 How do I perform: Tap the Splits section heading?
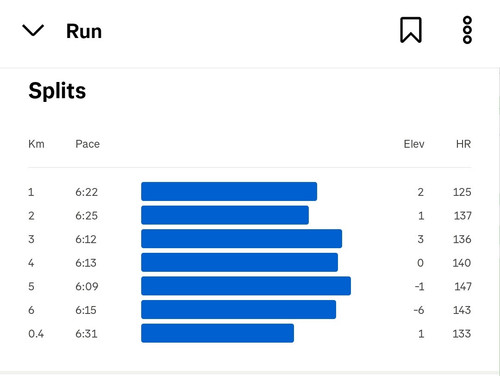tap(57, 91)
